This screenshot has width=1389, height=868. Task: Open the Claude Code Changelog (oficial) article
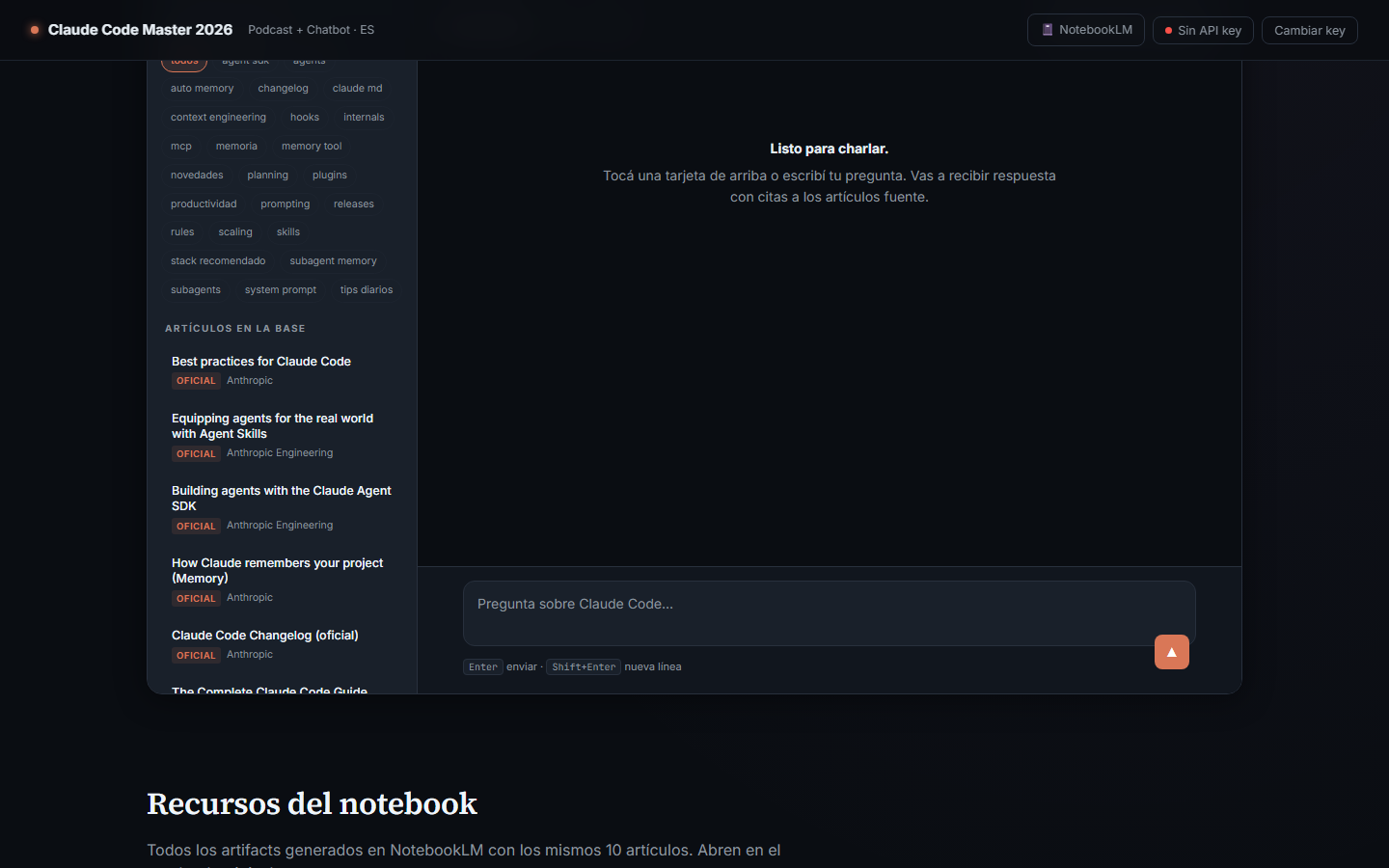tap(282, 645)
